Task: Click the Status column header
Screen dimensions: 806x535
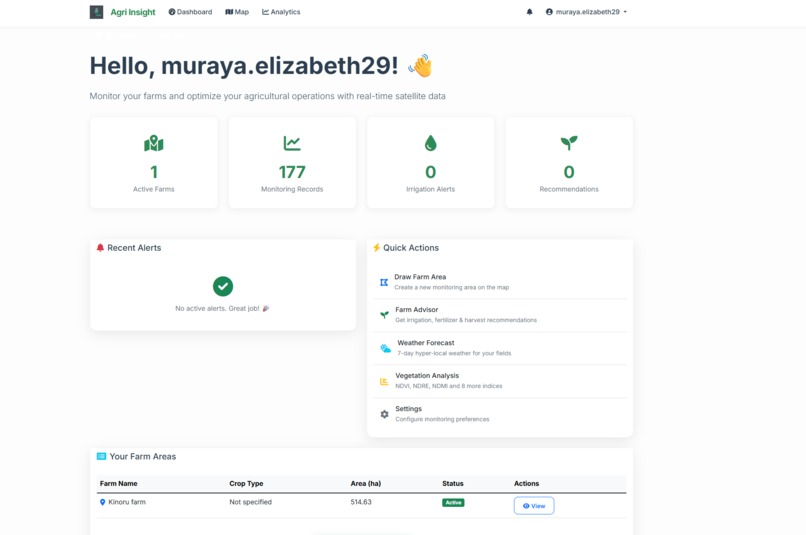Action: (453, 484)
